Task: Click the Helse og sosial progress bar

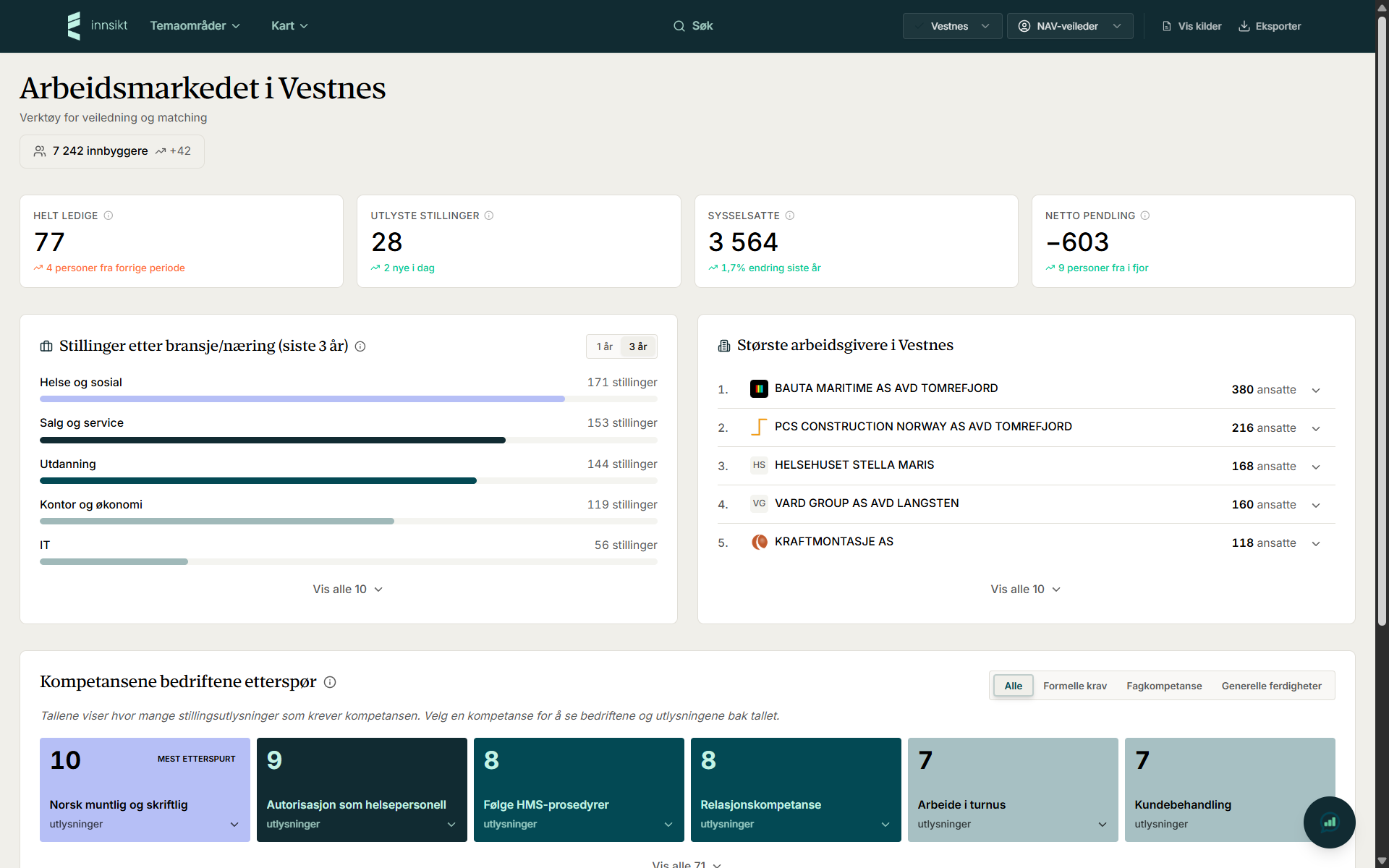Action: 349,399
